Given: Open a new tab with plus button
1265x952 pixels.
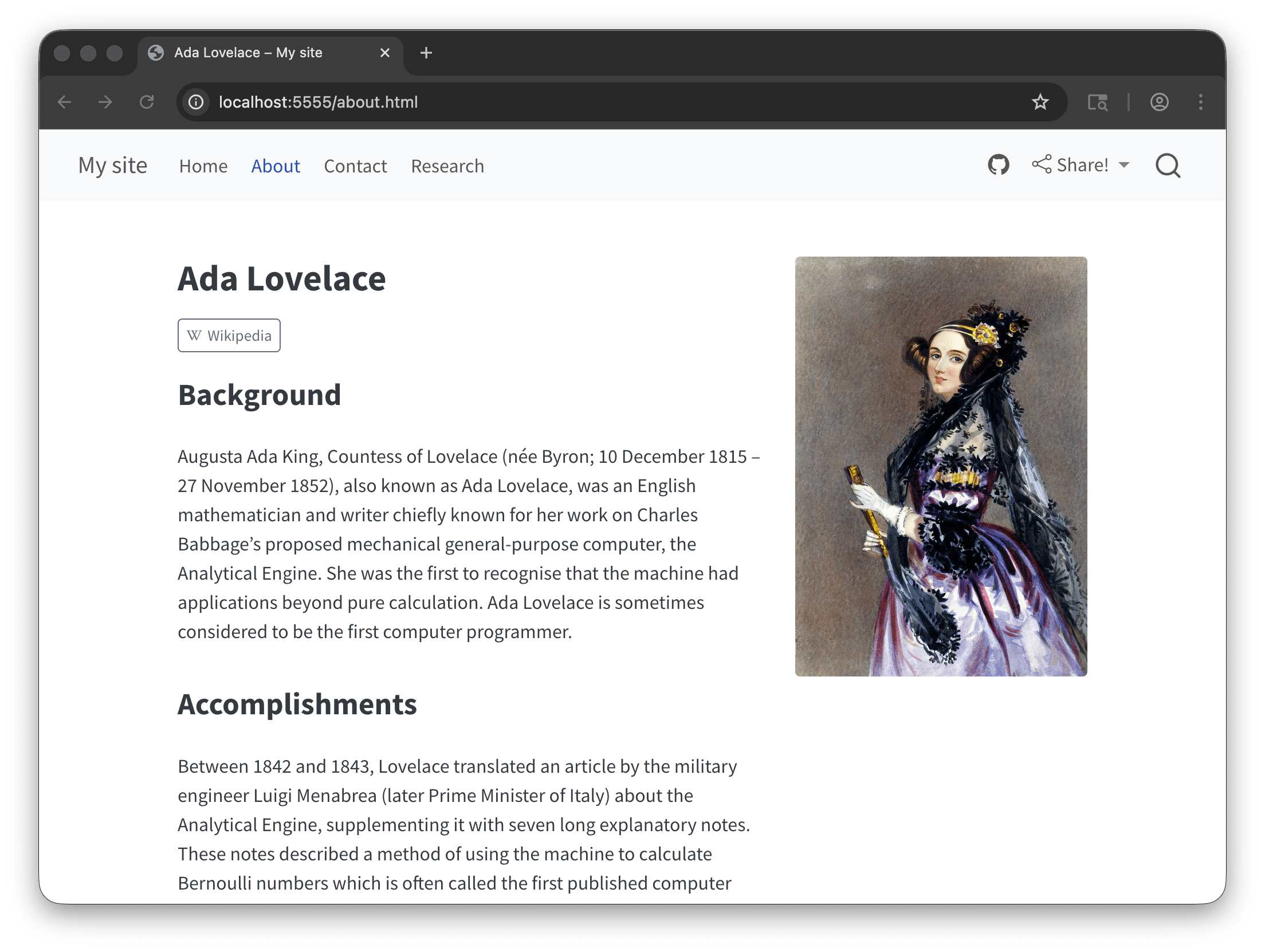Looking at the screenshot, I should tap(426, 53).
